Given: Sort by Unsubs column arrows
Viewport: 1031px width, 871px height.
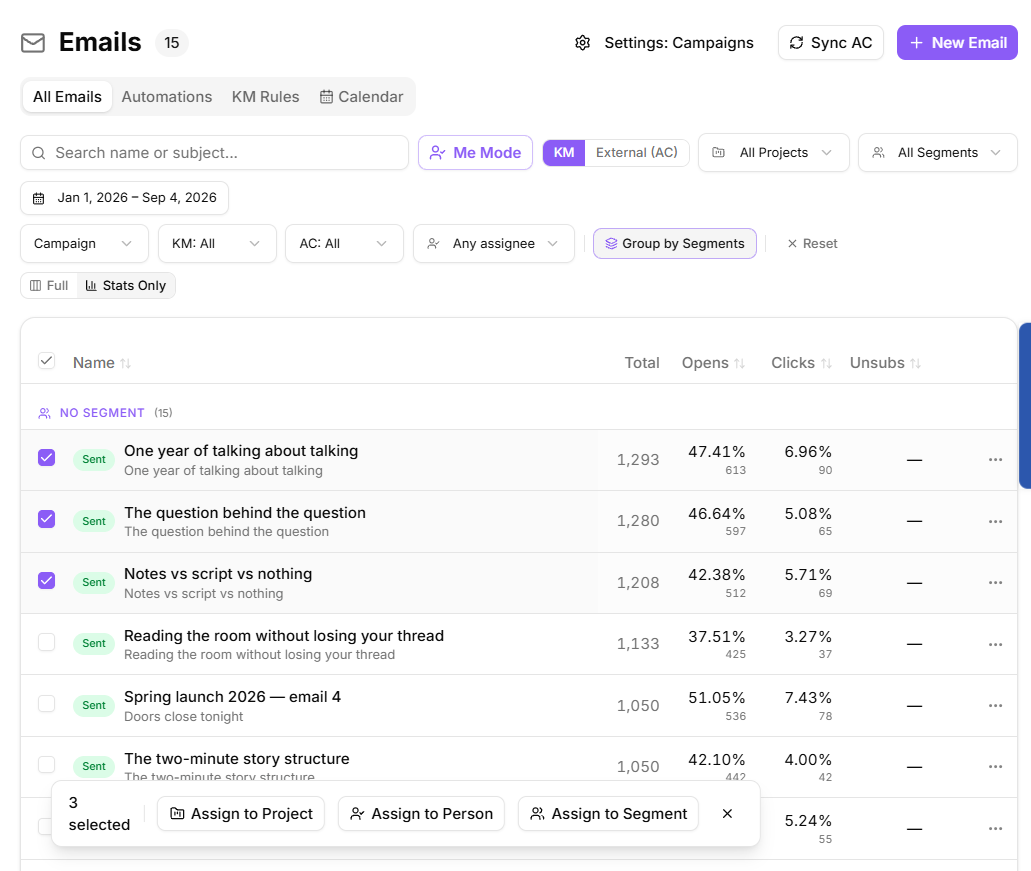Looking at the screenshot, I should point(915,363).
